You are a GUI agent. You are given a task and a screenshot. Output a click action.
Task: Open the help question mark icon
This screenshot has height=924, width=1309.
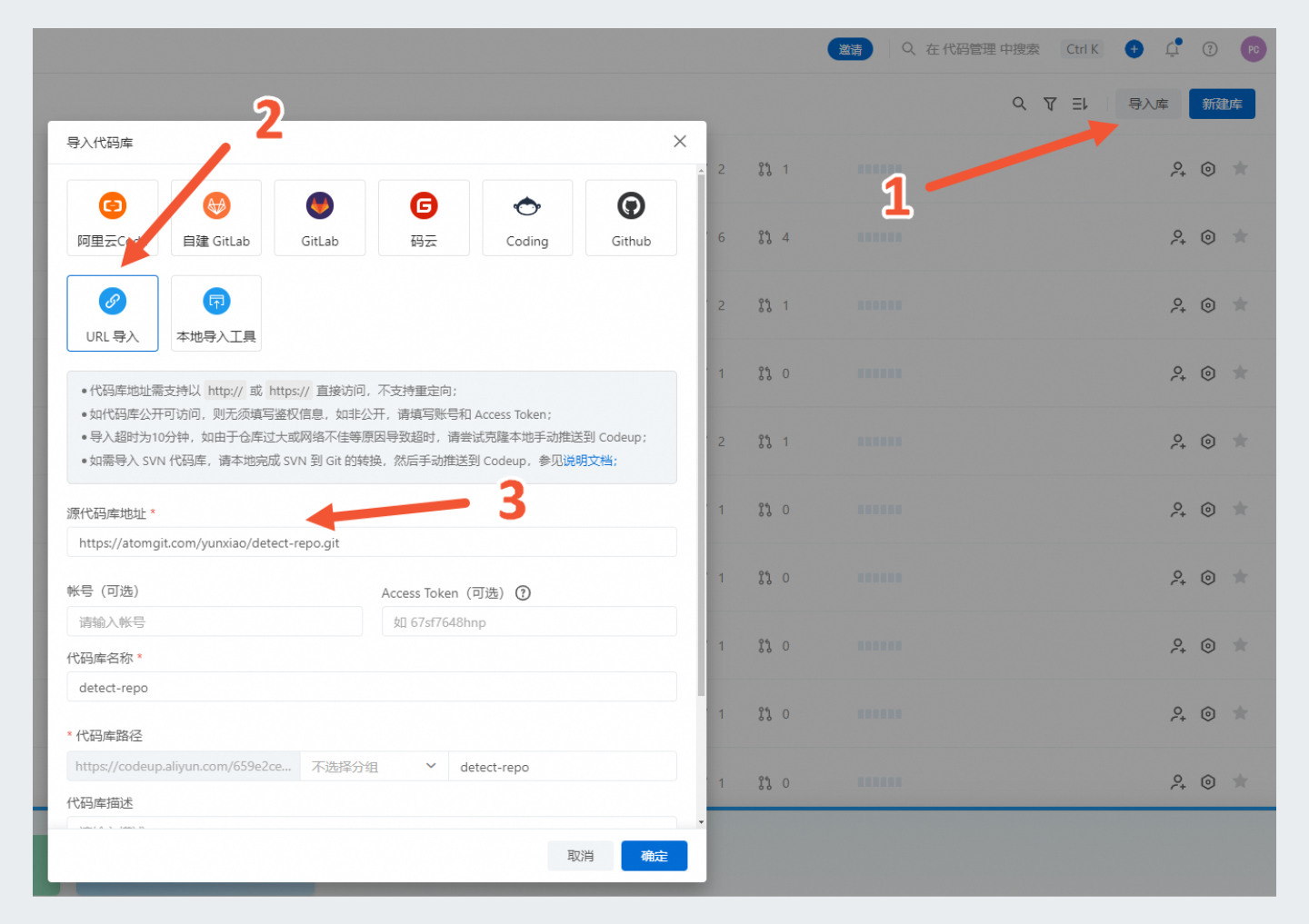coord(1210,49)
